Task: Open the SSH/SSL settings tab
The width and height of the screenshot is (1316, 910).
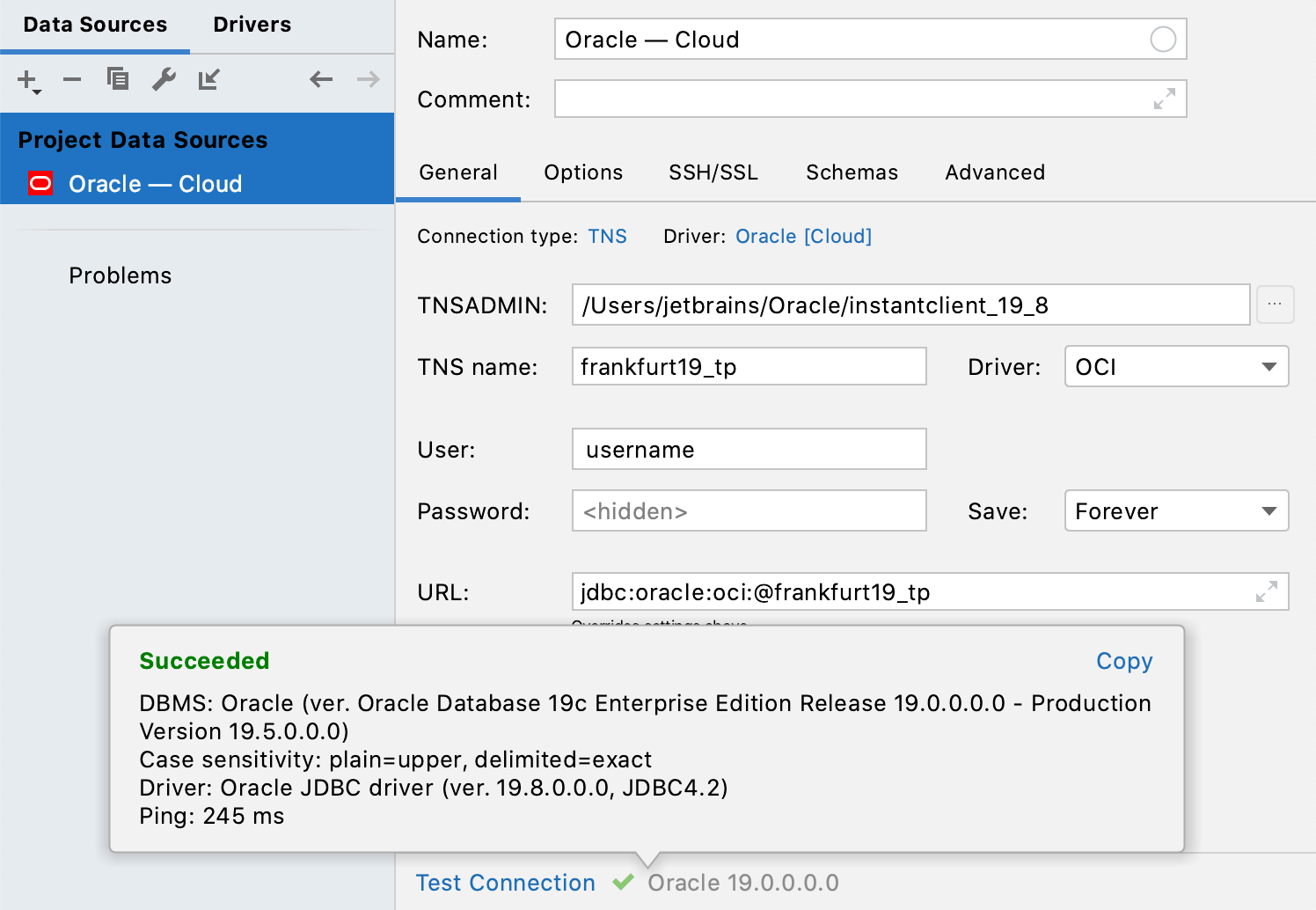Action: coord(713,172)
